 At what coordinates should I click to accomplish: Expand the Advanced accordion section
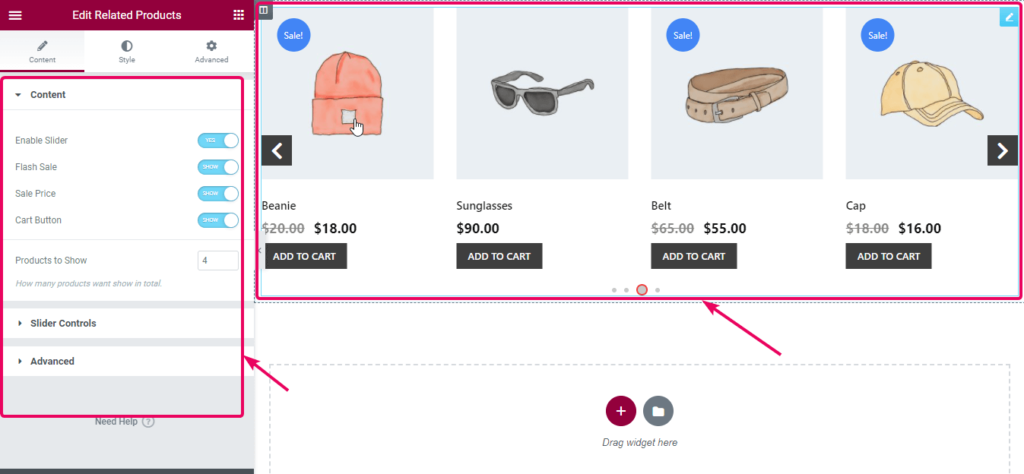coord(52,361)
